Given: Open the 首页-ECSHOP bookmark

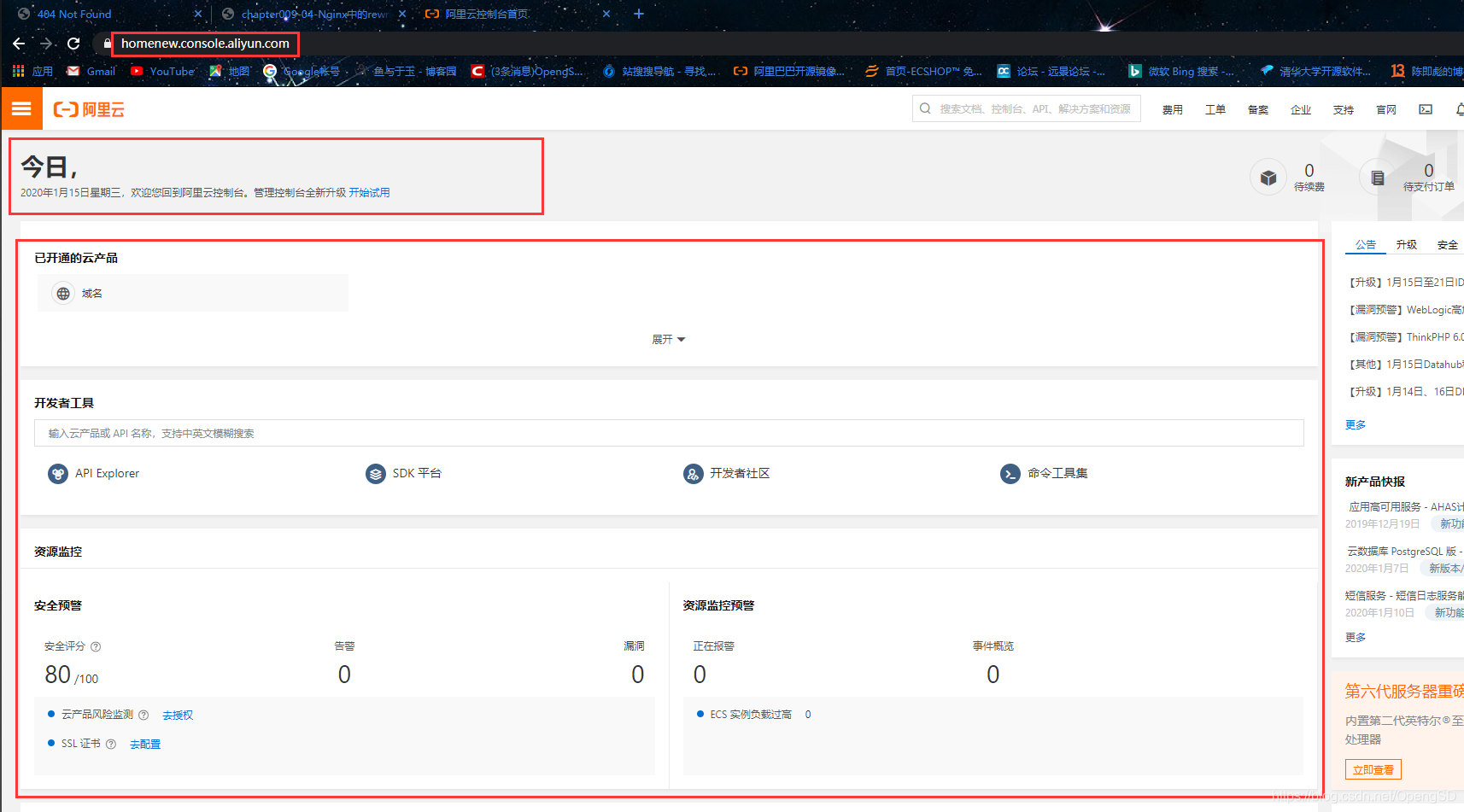Looking at the screenshot, I should pyautogui.click(x=923, y=71).
